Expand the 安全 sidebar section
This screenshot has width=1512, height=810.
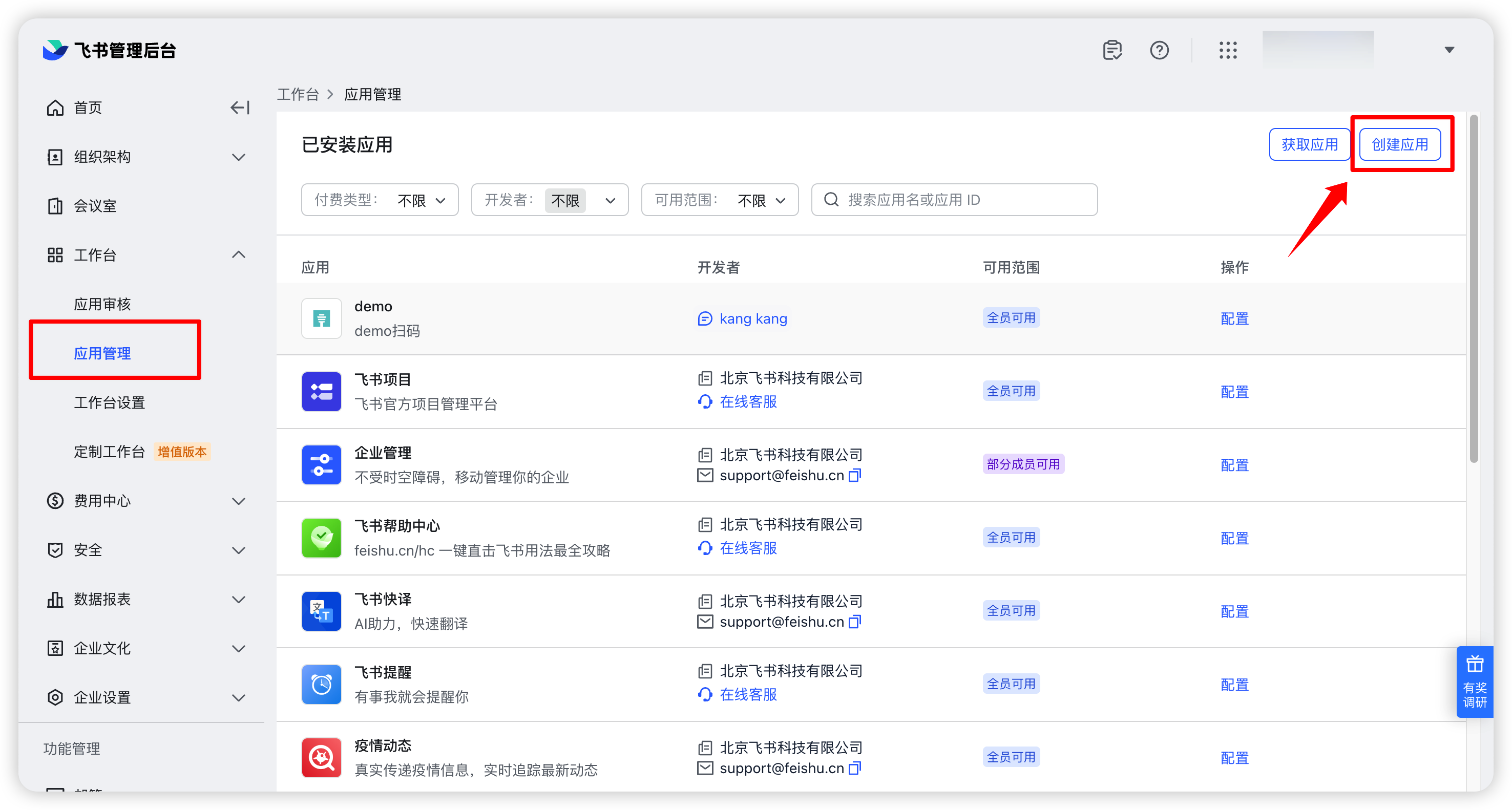pos(238,550)
